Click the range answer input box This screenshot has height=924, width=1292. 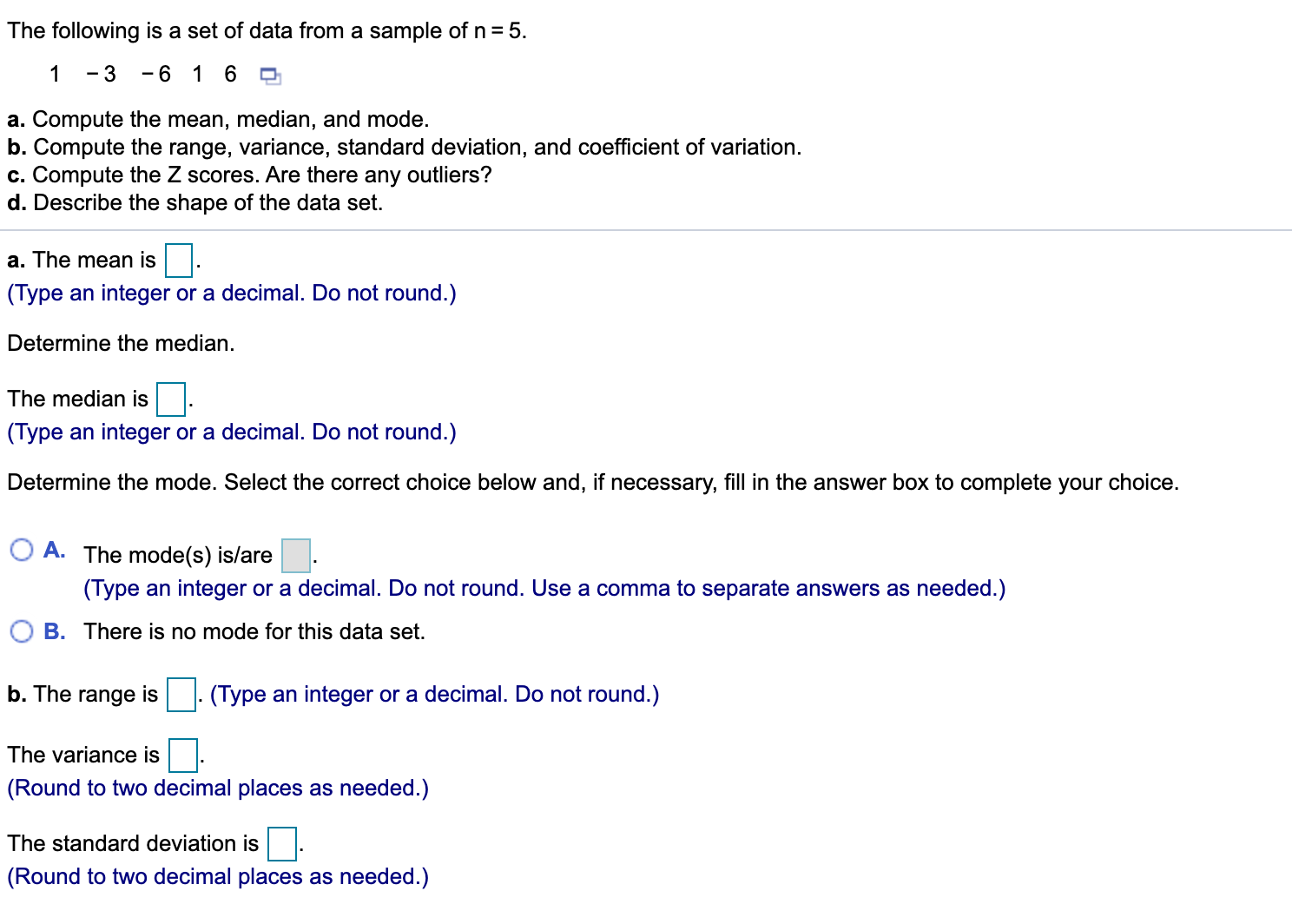(x=180, y=695)
